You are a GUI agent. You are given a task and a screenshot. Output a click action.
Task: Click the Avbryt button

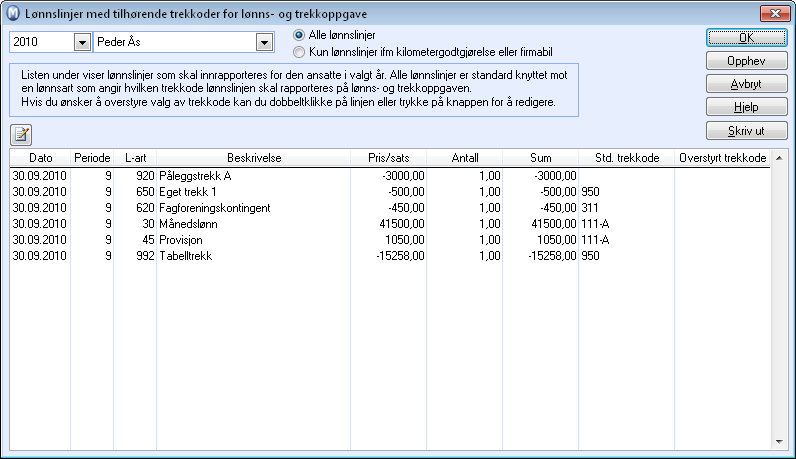(x=746, y=84)
